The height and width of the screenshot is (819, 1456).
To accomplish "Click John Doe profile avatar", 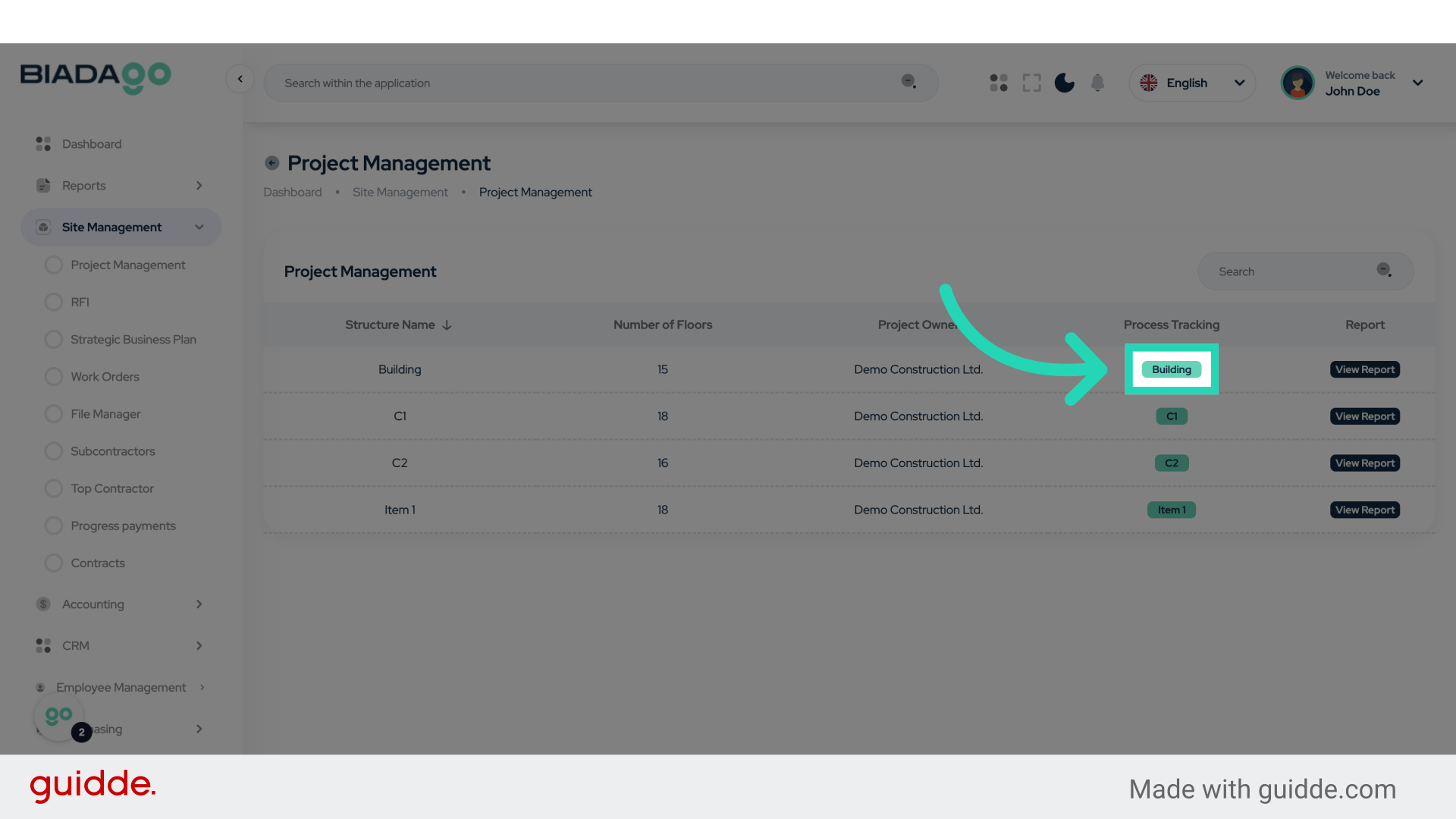I will [x=1298, y=83].
